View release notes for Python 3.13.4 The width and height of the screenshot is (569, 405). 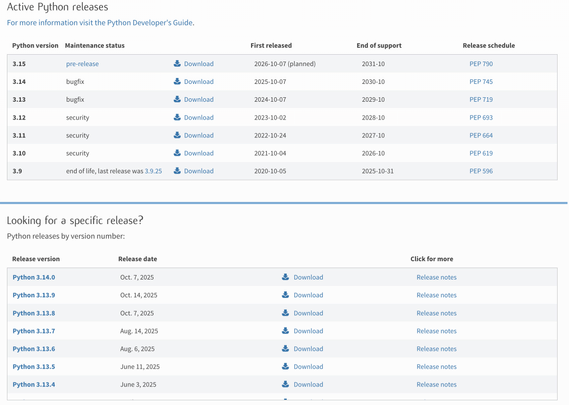coord(437,384)
